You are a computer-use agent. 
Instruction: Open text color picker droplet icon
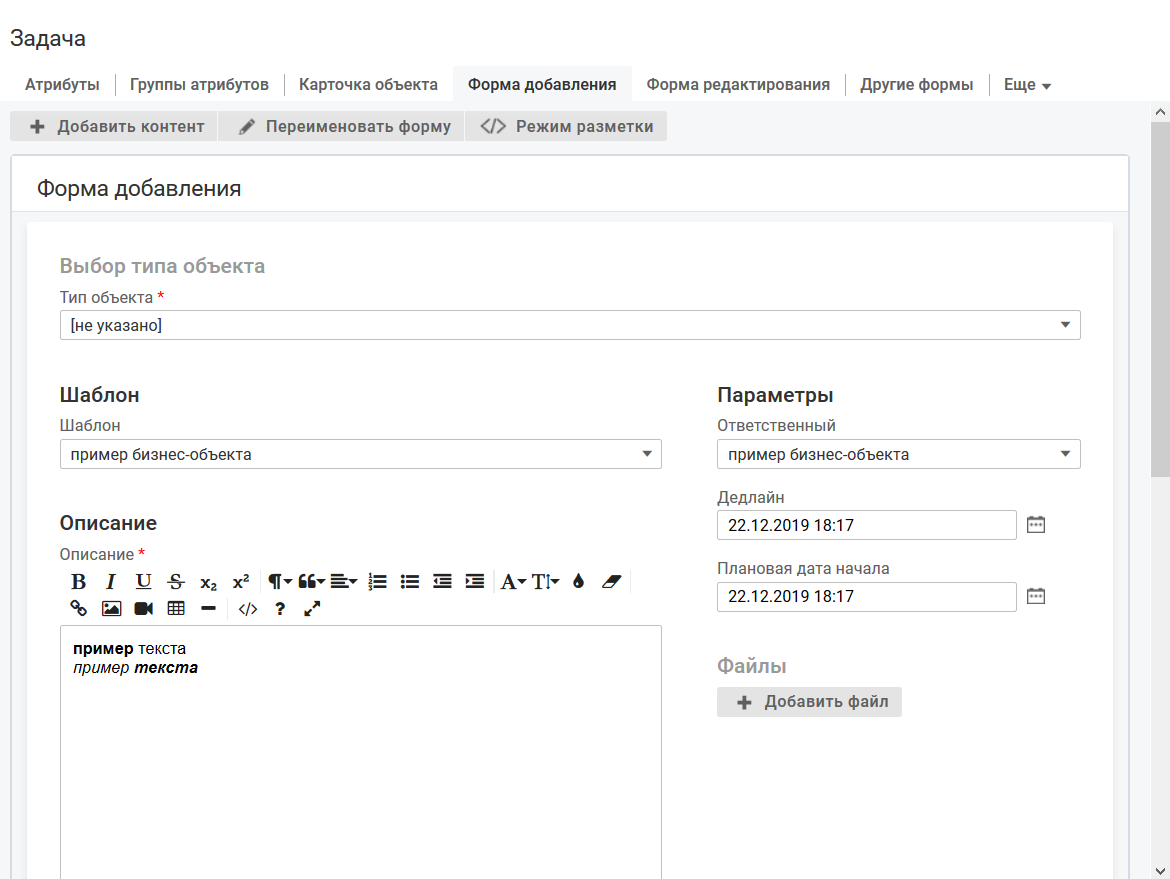[578, 582]
